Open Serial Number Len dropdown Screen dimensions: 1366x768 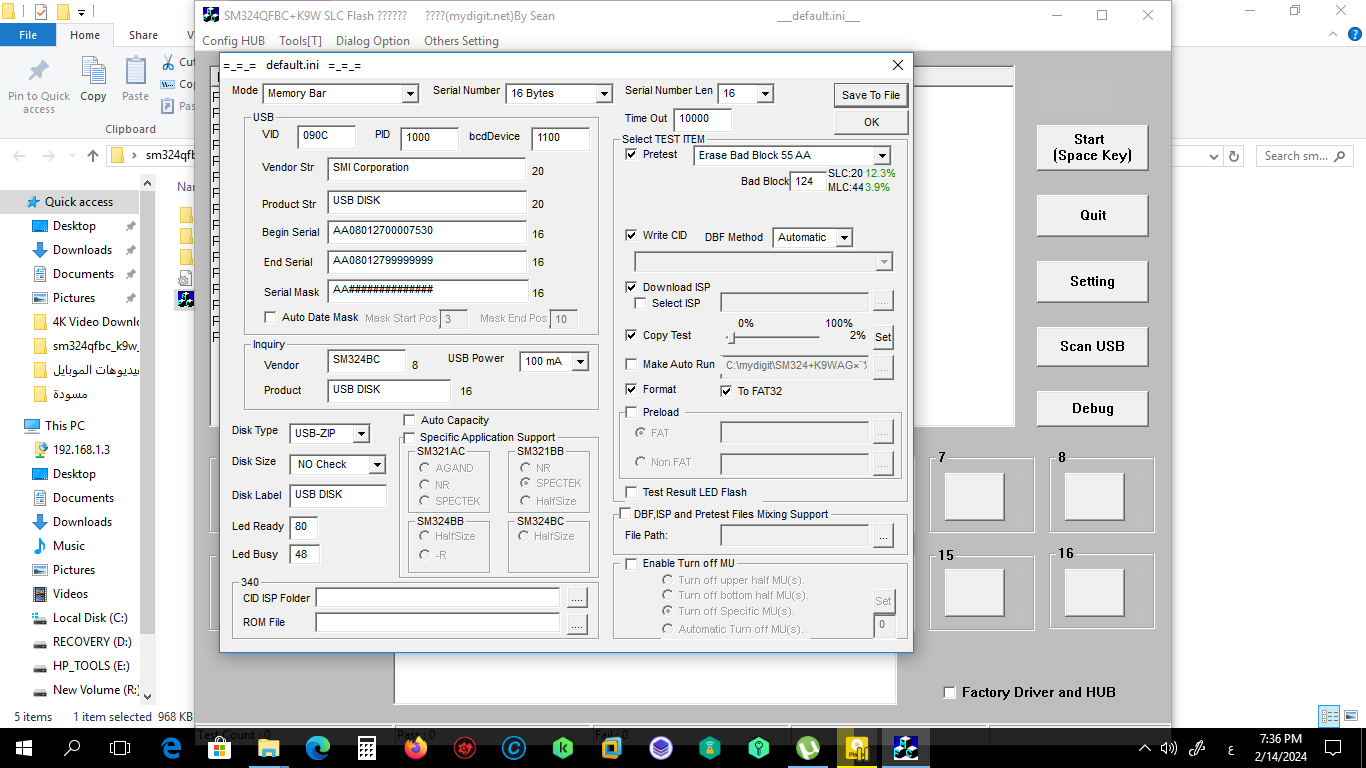[765, 93]
